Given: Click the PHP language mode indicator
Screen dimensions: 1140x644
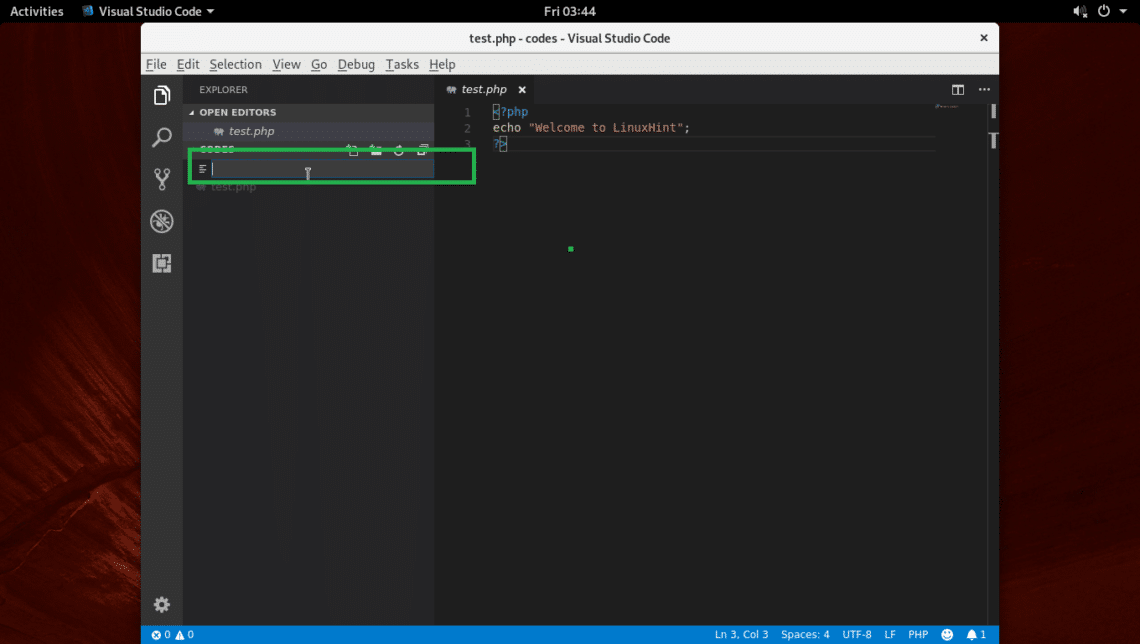Looking at the screenshot, I should pyautogui.click(x=918, y=635).
